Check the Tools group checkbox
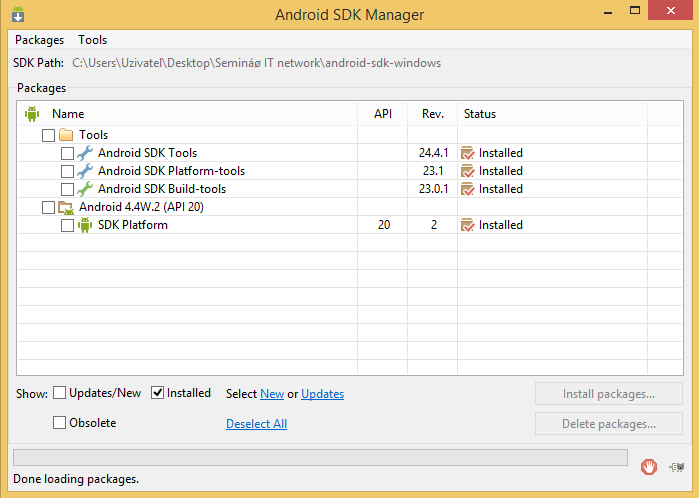Screen dimensions: 699x498 [48, 135]
